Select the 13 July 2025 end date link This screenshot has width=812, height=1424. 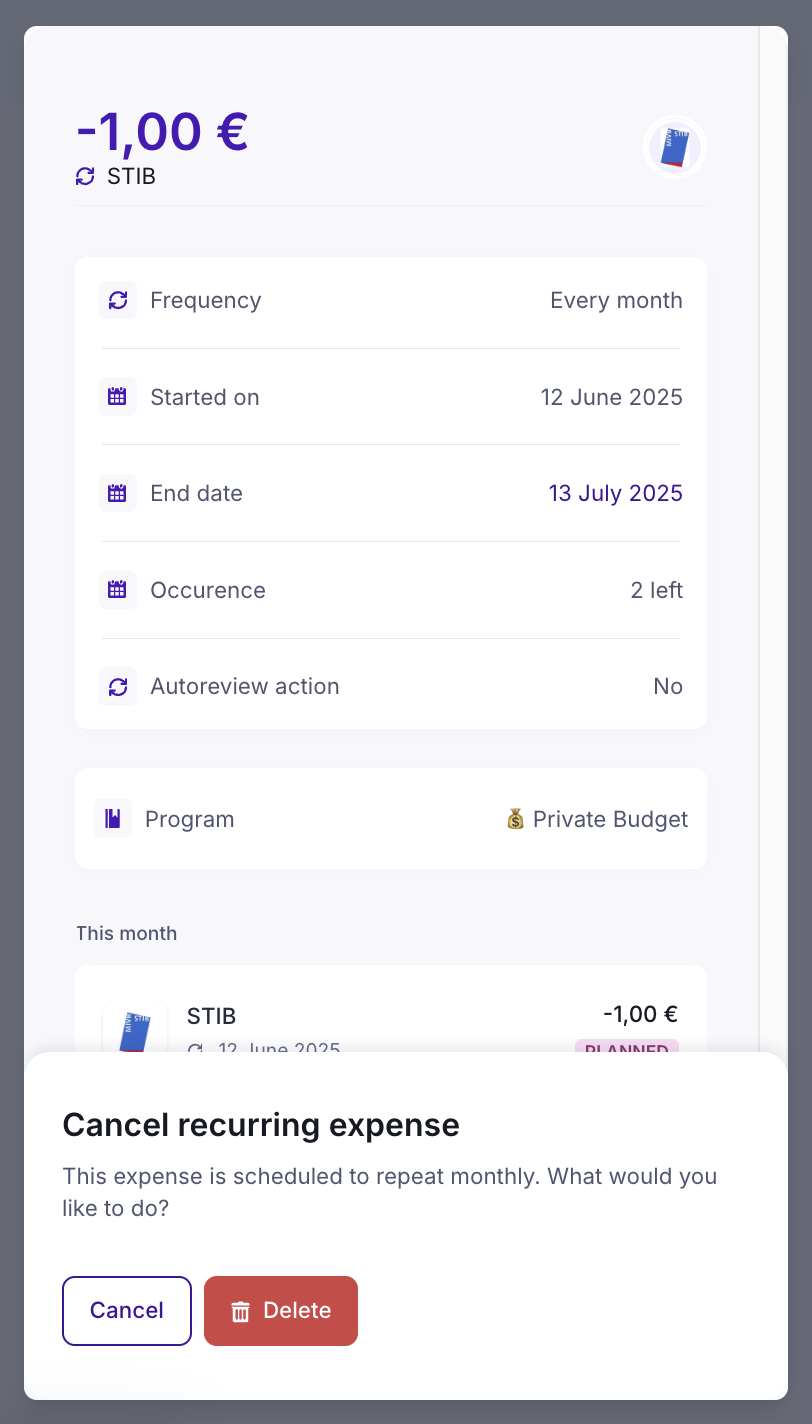point(615,493)
